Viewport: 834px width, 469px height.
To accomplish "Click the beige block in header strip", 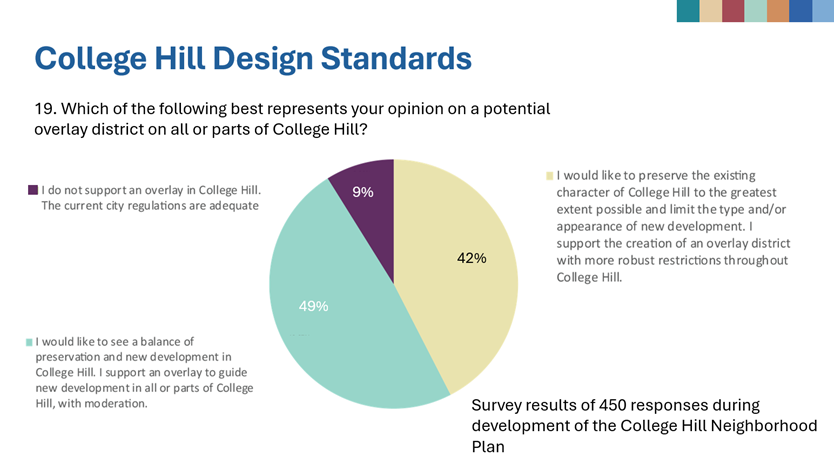I will pyautogui.click(x=711, y=10).
